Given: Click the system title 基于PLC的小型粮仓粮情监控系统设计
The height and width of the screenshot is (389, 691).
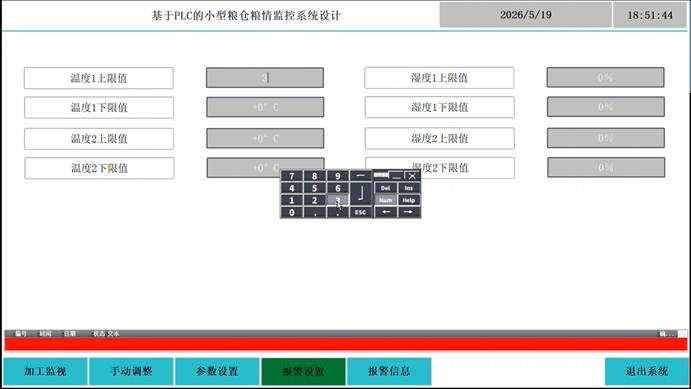Looking at the screenshot, I should coord(246,15).
